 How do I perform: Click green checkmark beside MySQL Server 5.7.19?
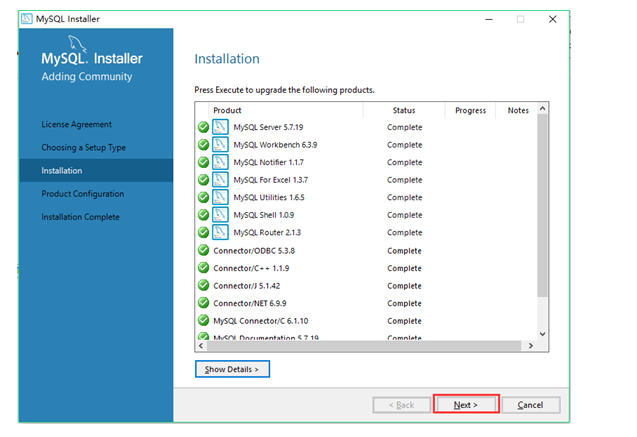point(203,127)
